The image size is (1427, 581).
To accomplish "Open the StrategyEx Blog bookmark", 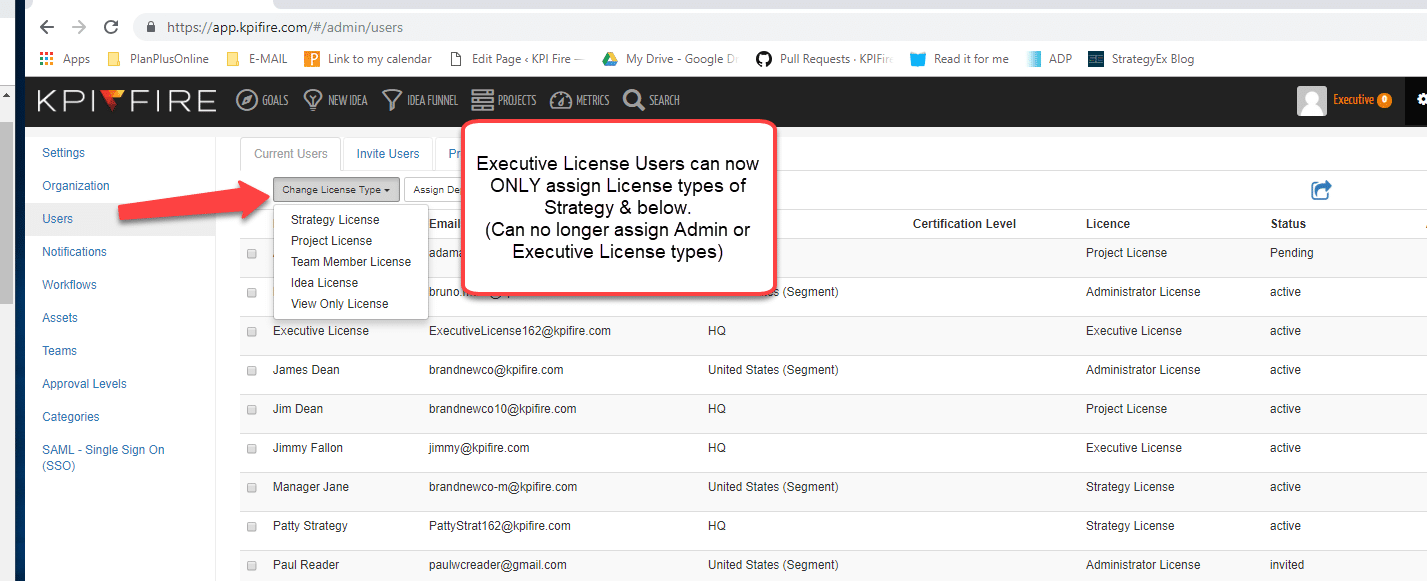I will tap(1141, 59).
